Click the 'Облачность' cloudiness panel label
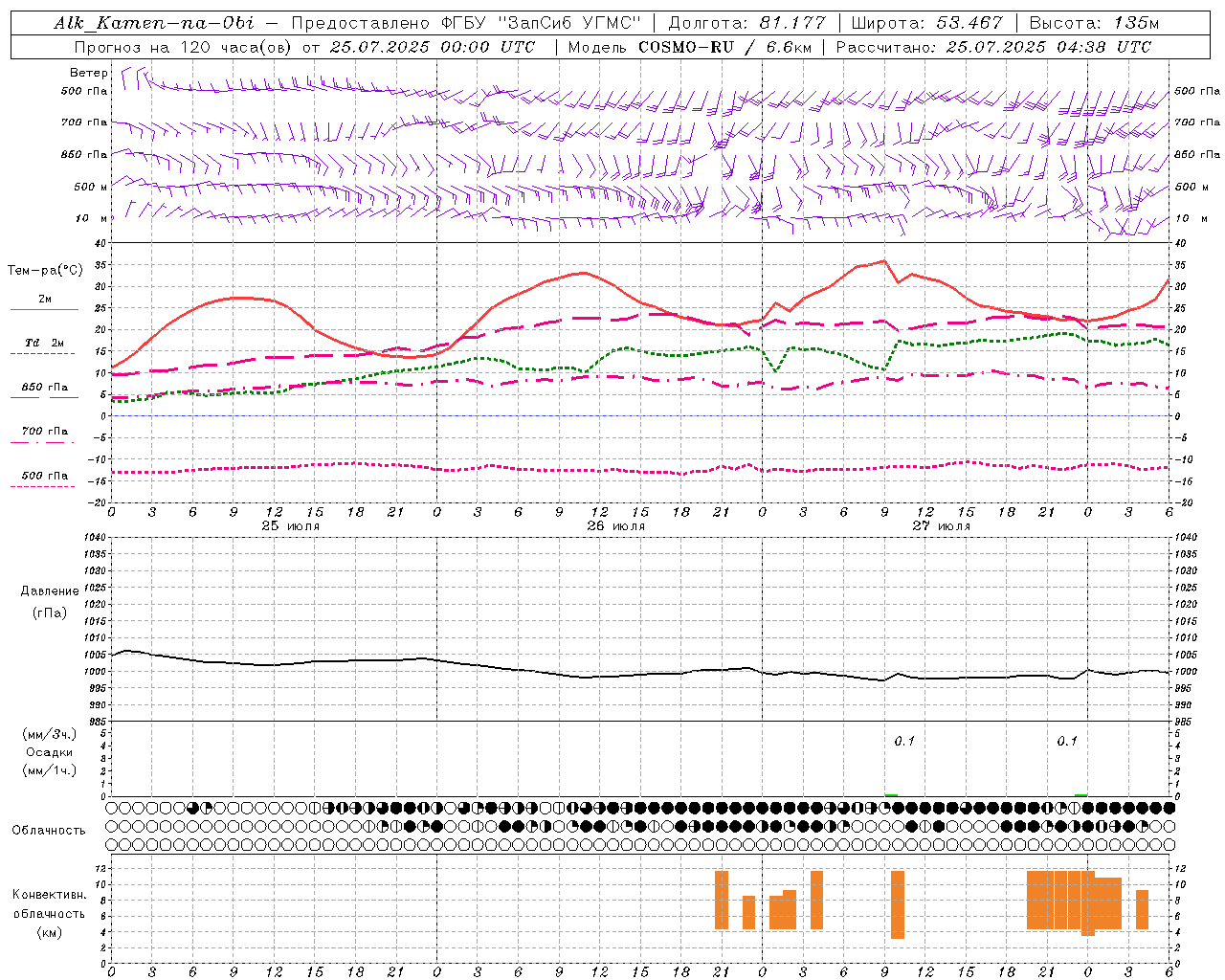Screen dimensions: 1225x980 (49, 831)
